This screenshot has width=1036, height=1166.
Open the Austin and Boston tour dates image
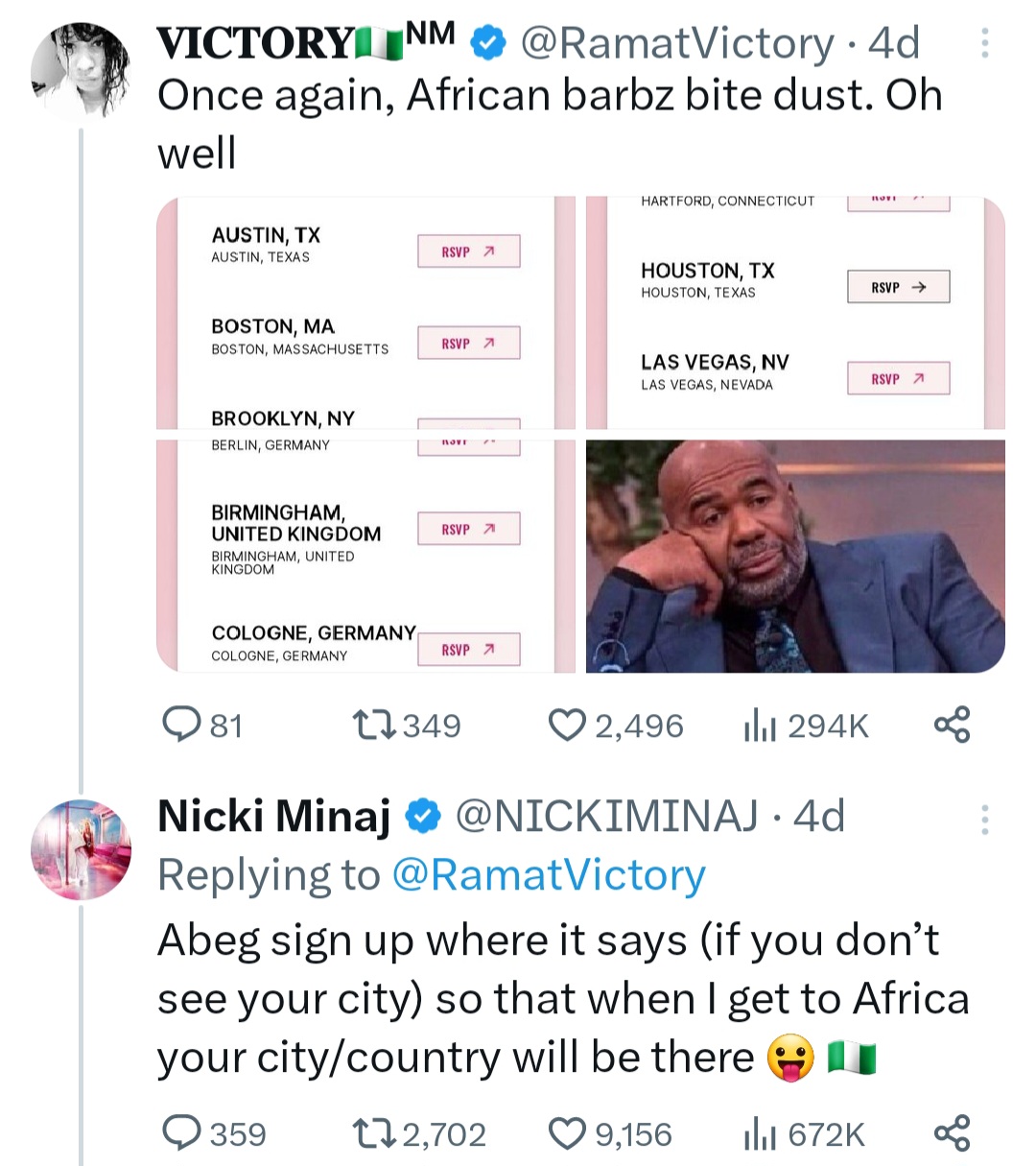pyautogui.click(x=365, y=313)
